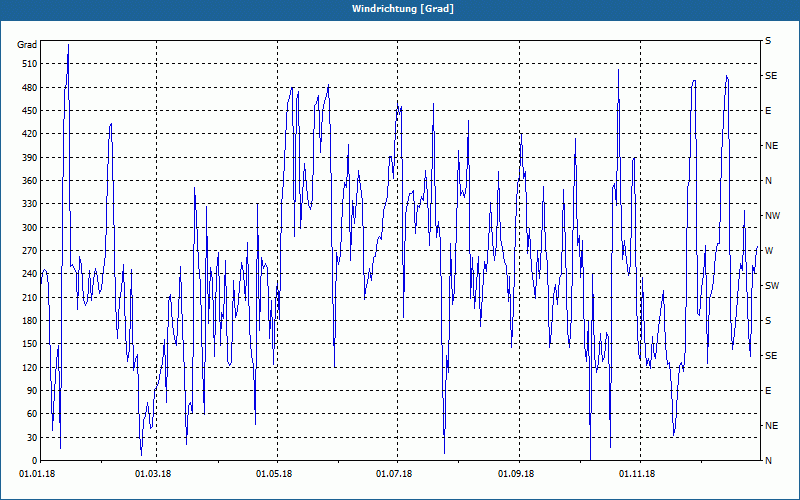Click the 01.01.18 date label
800x500 pixels.
click(37, 474)
